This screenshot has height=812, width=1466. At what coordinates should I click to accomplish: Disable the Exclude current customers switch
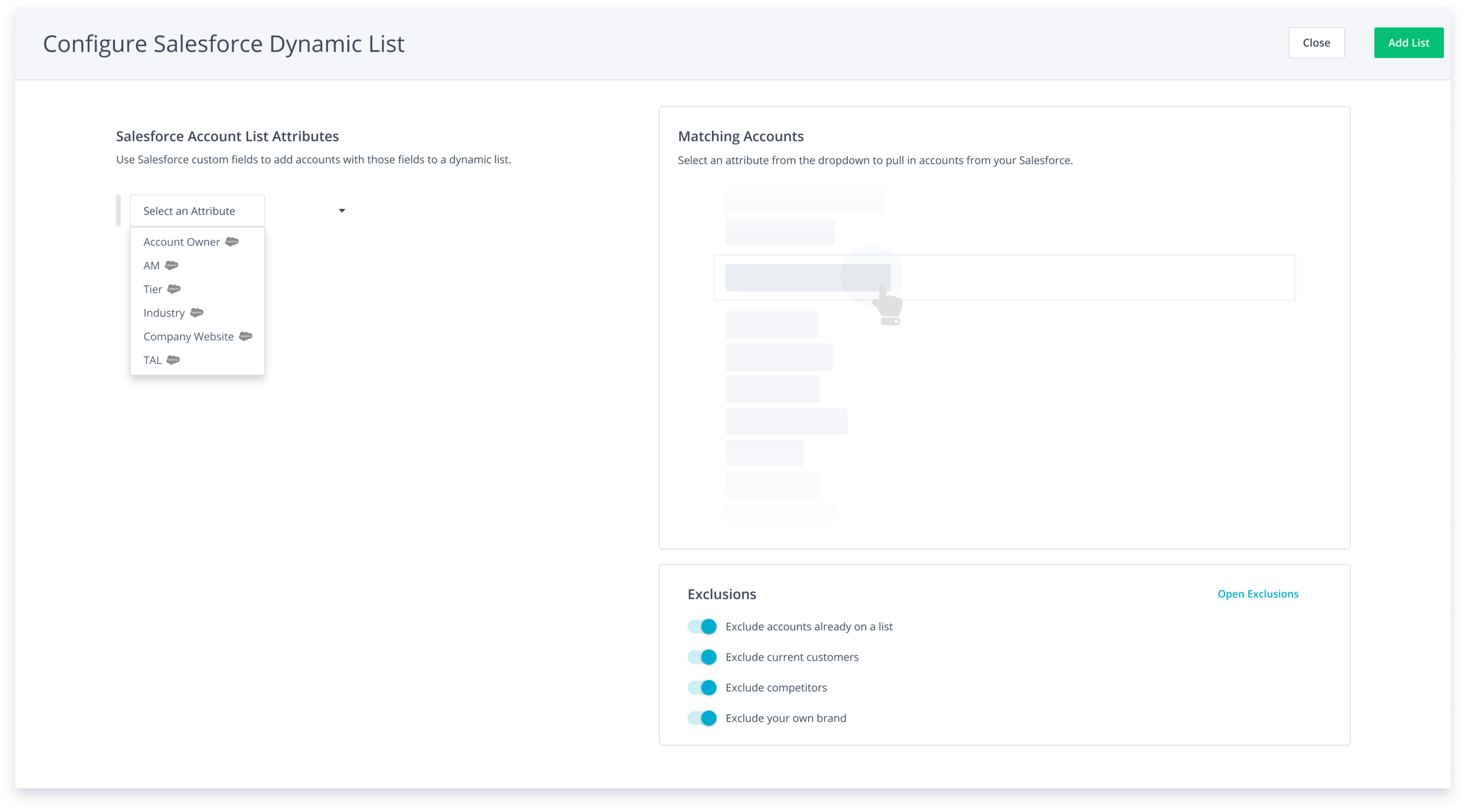click(702, 657)
